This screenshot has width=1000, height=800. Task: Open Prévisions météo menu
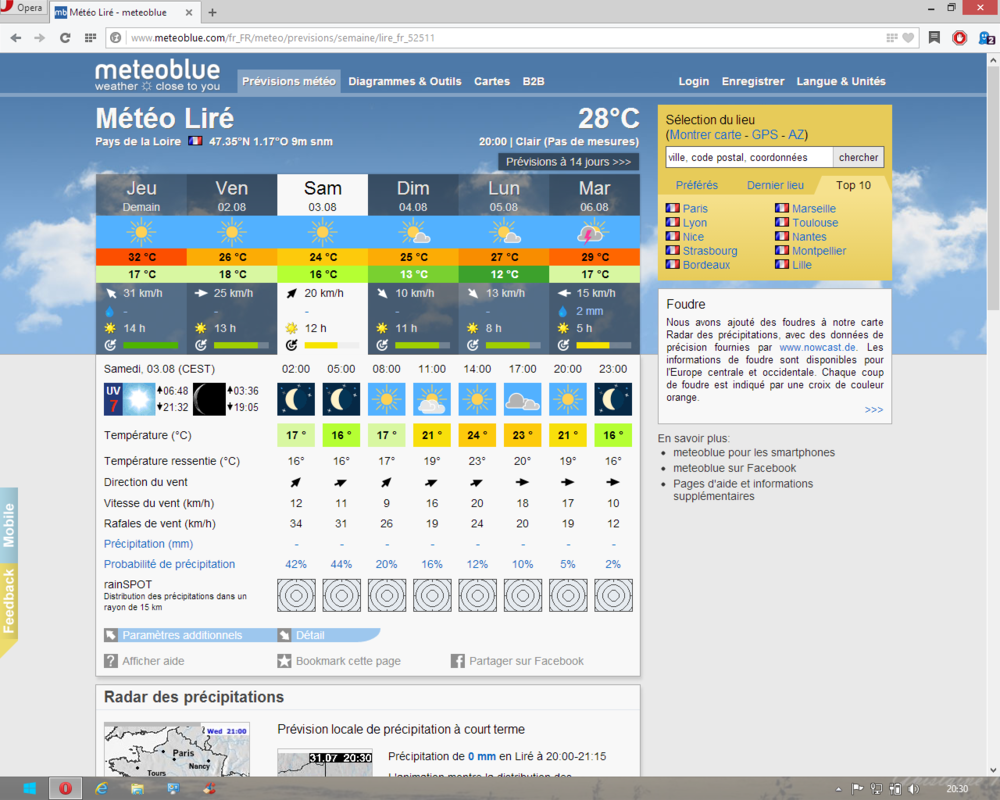289,82
